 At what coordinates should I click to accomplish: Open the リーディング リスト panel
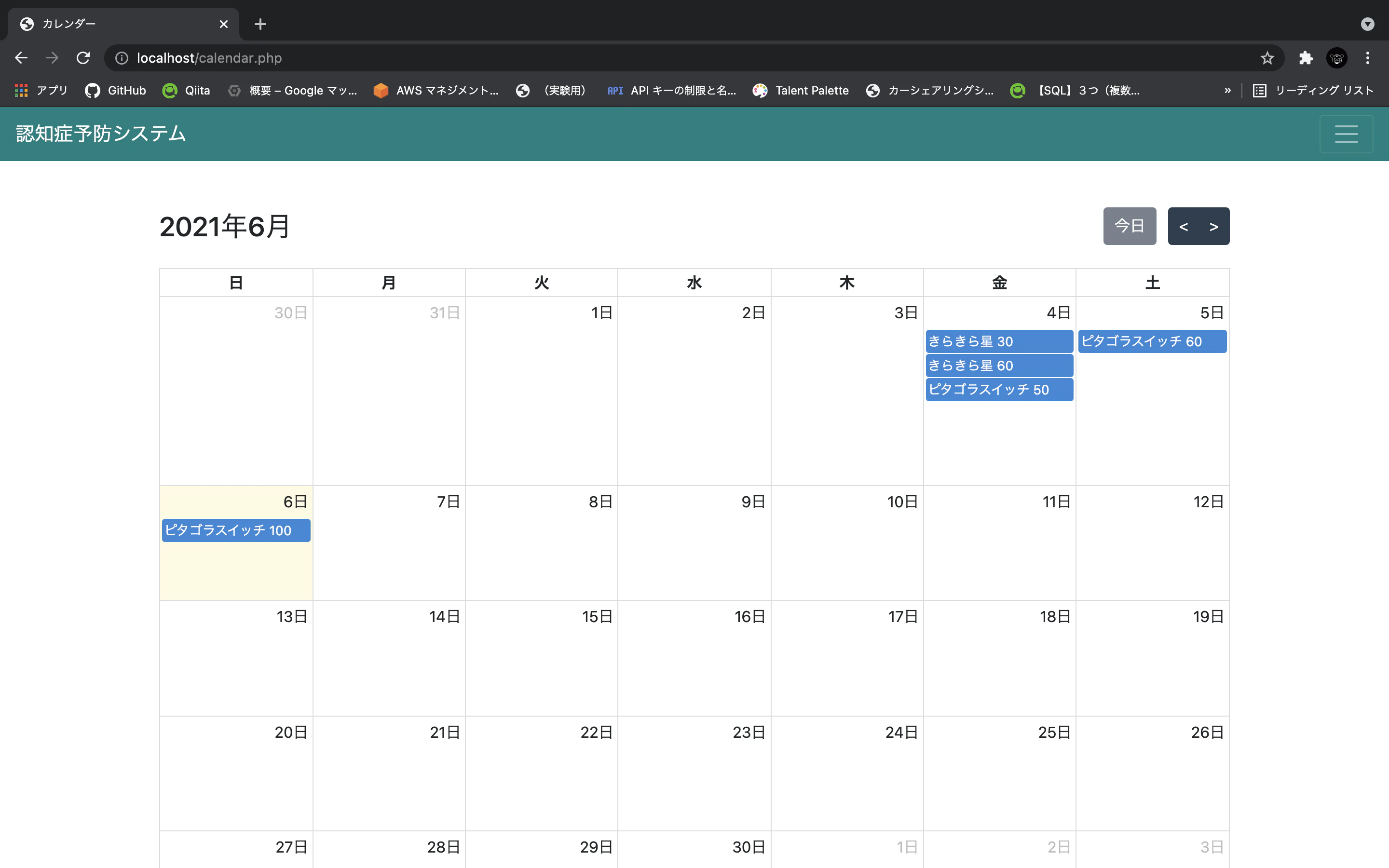point(1313,90)
